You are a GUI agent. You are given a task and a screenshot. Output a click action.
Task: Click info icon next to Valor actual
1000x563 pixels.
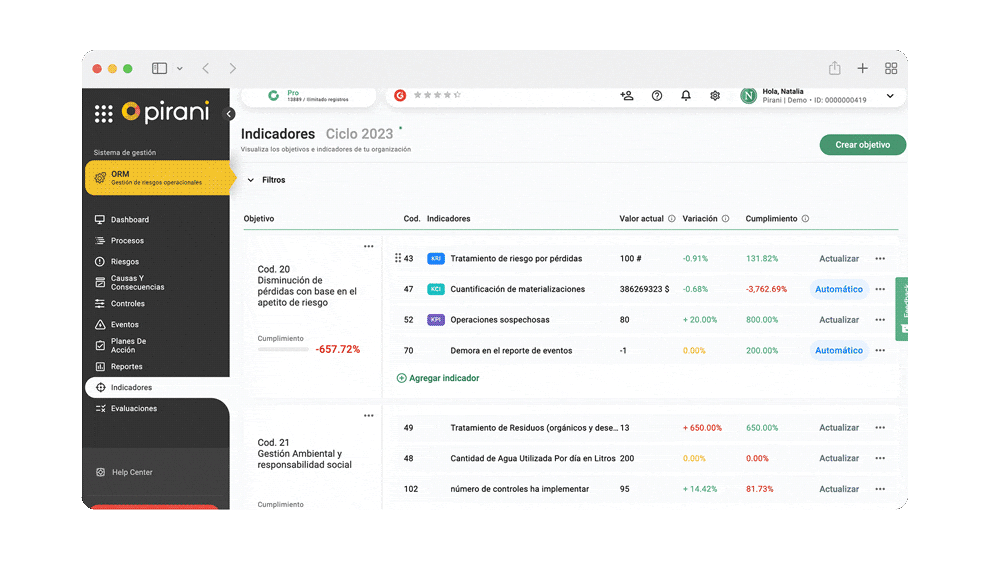[671, 219]
